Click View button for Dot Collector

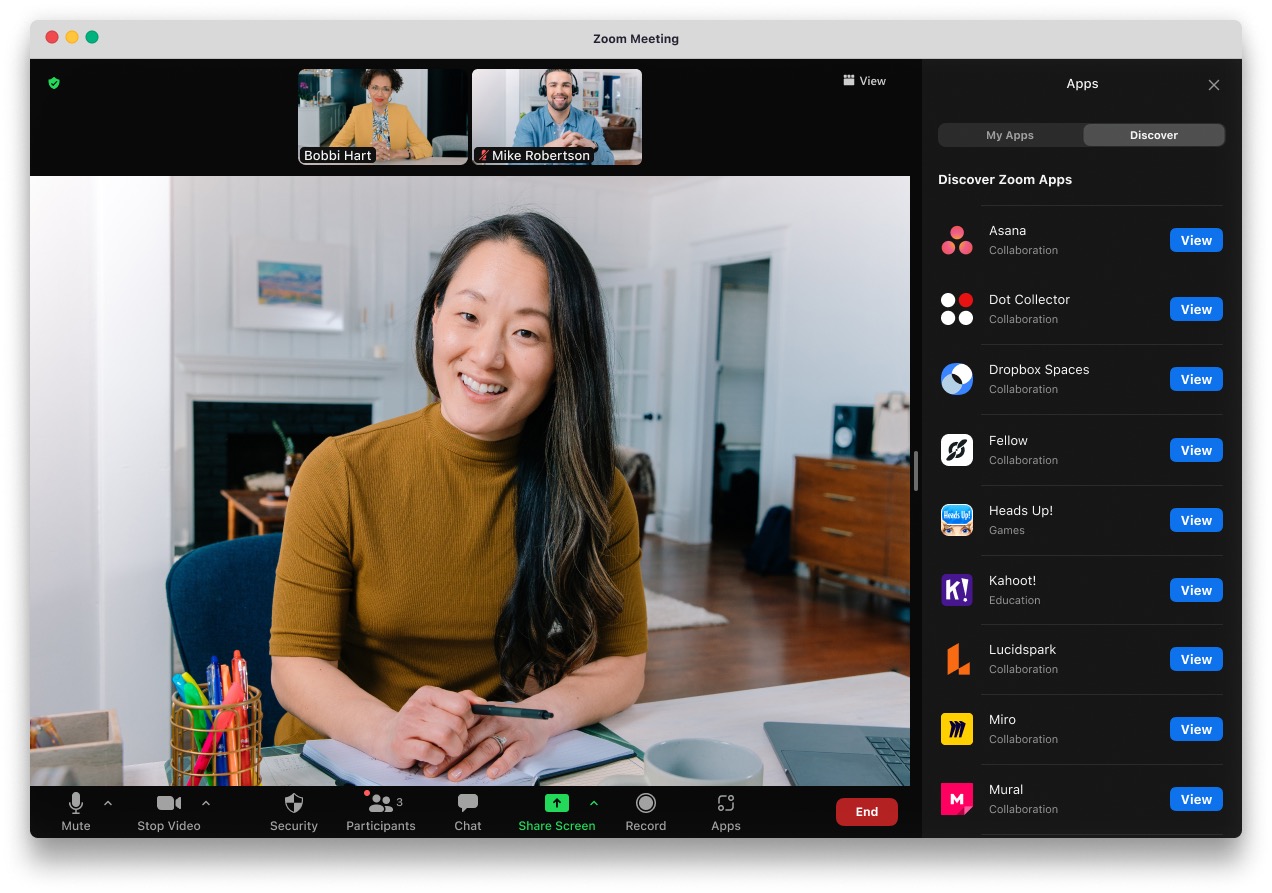[x=1196, y=309]
